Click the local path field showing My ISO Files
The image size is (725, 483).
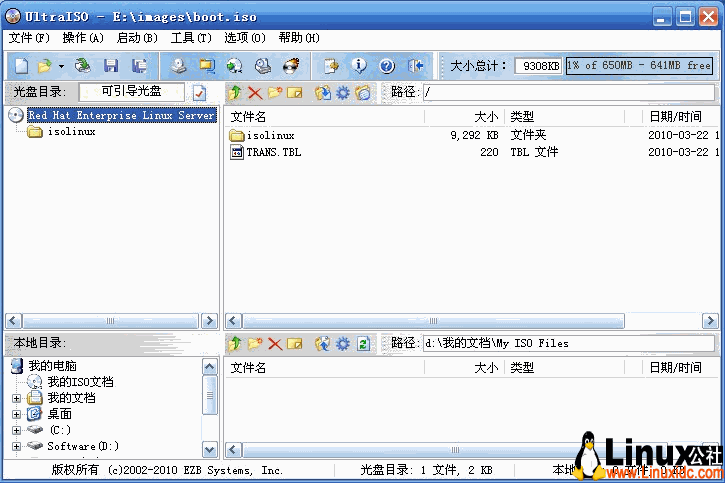point(567,343)
